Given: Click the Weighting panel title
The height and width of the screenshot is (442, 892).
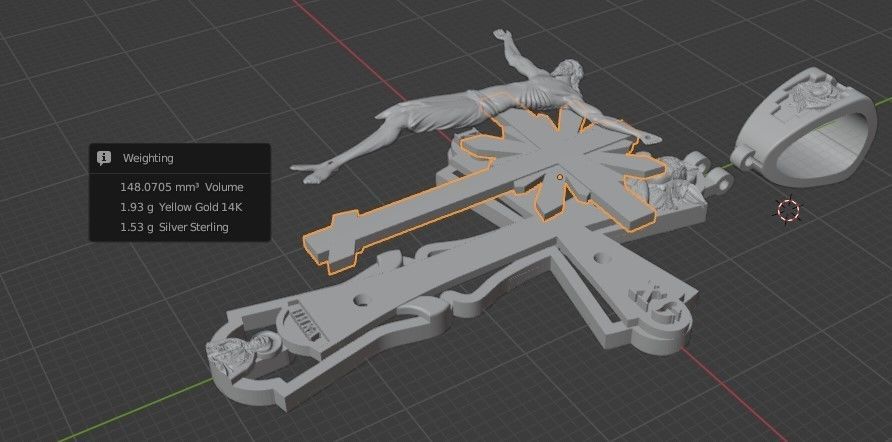Looking at the screenshot, I should pyautogui.click(x=148, y=158).
